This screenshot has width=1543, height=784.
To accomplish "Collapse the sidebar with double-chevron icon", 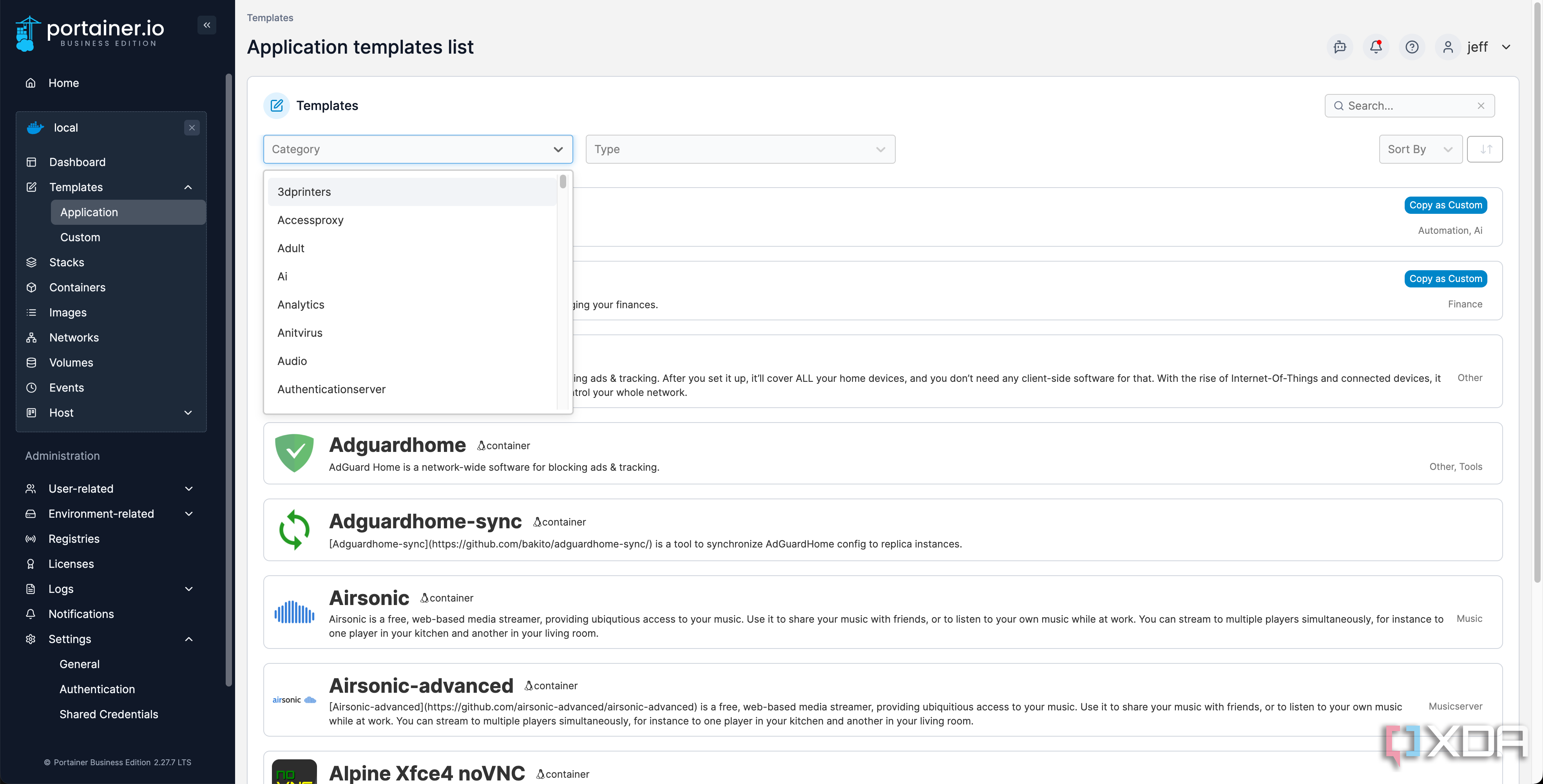I will 206,25.
